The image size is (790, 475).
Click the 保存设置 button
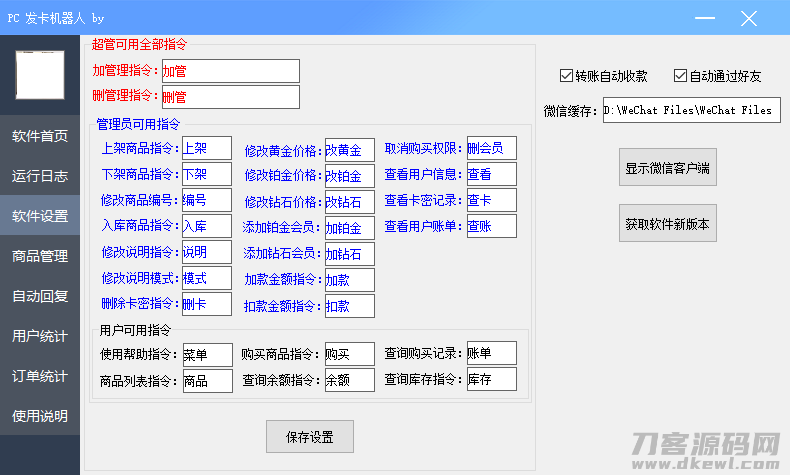click(310, 437)
